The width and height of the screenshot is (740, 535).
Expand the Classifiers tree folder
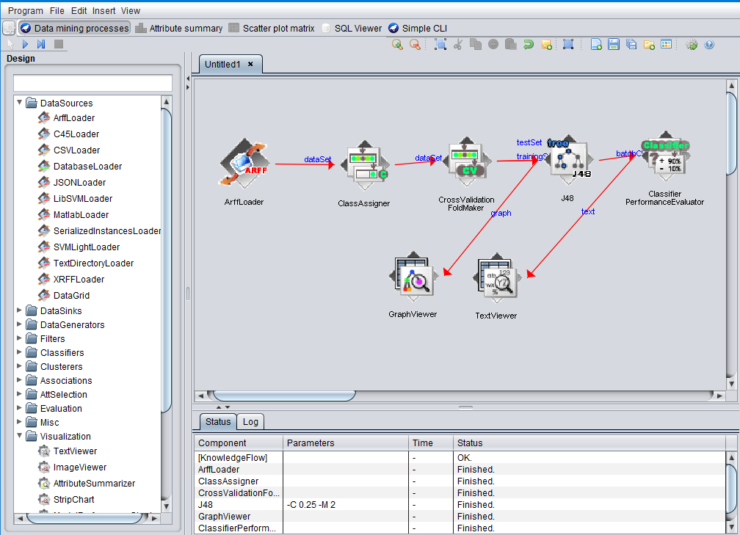[x=19, y=353]
